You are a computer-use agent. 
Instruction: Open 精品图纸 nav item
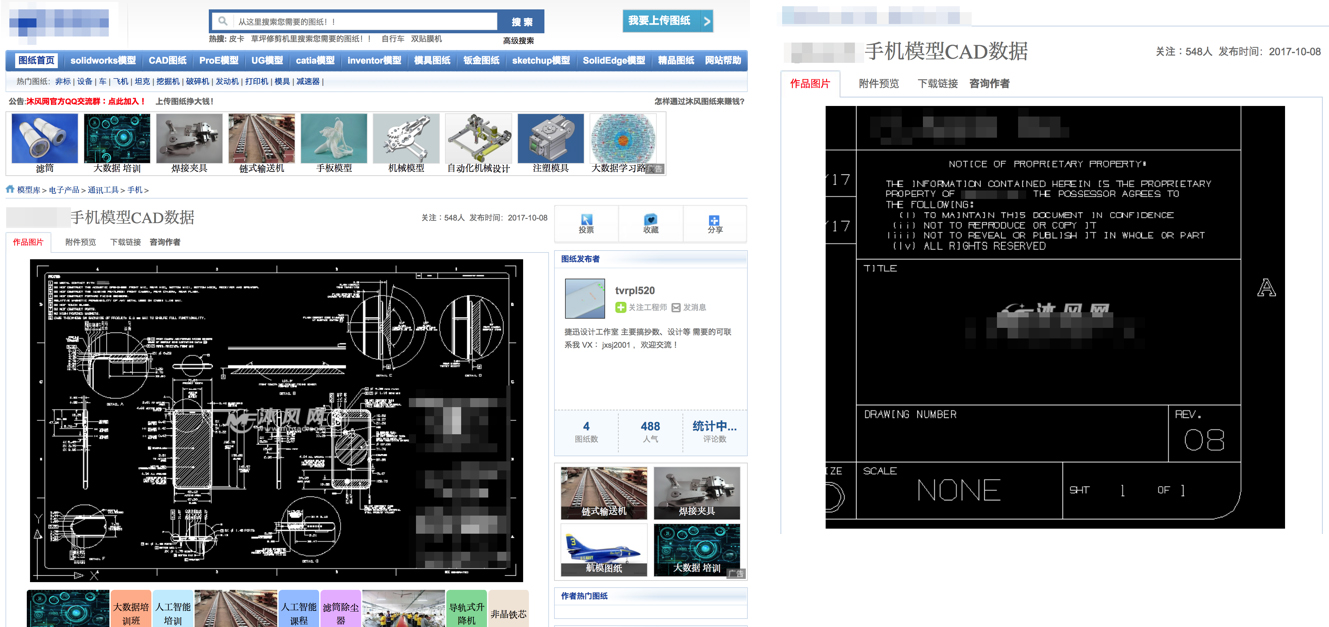(x=676, y=61)
